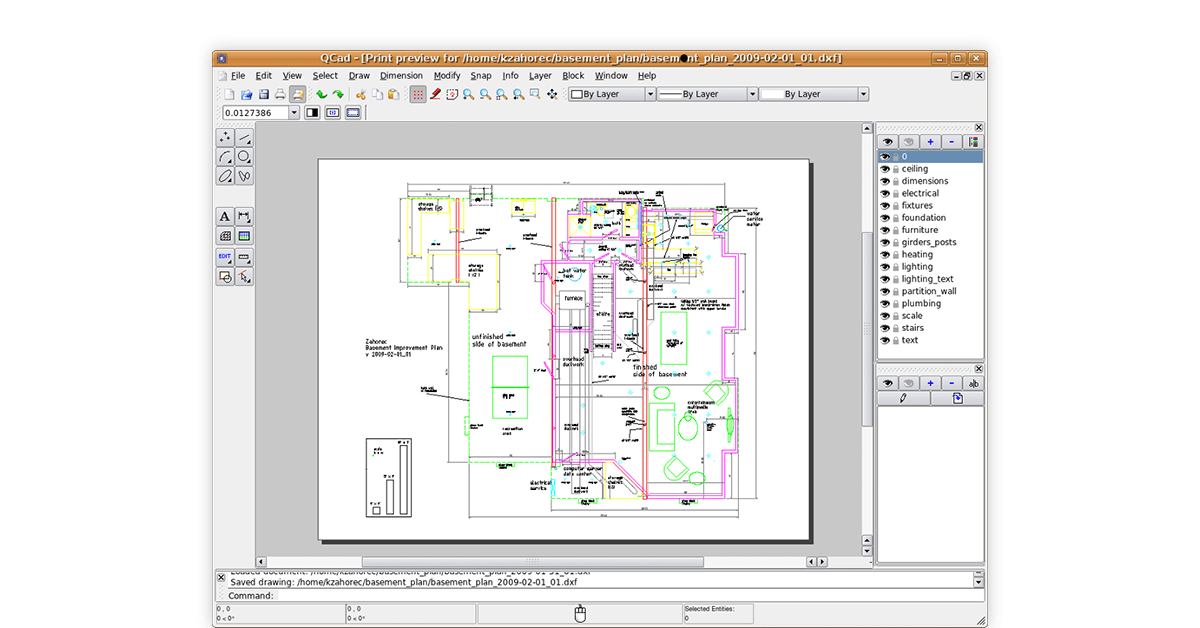The height and width of the screenshot is (628, 1200).
Task: Add a new layer with plus button
Action: [x=930, y=142]
